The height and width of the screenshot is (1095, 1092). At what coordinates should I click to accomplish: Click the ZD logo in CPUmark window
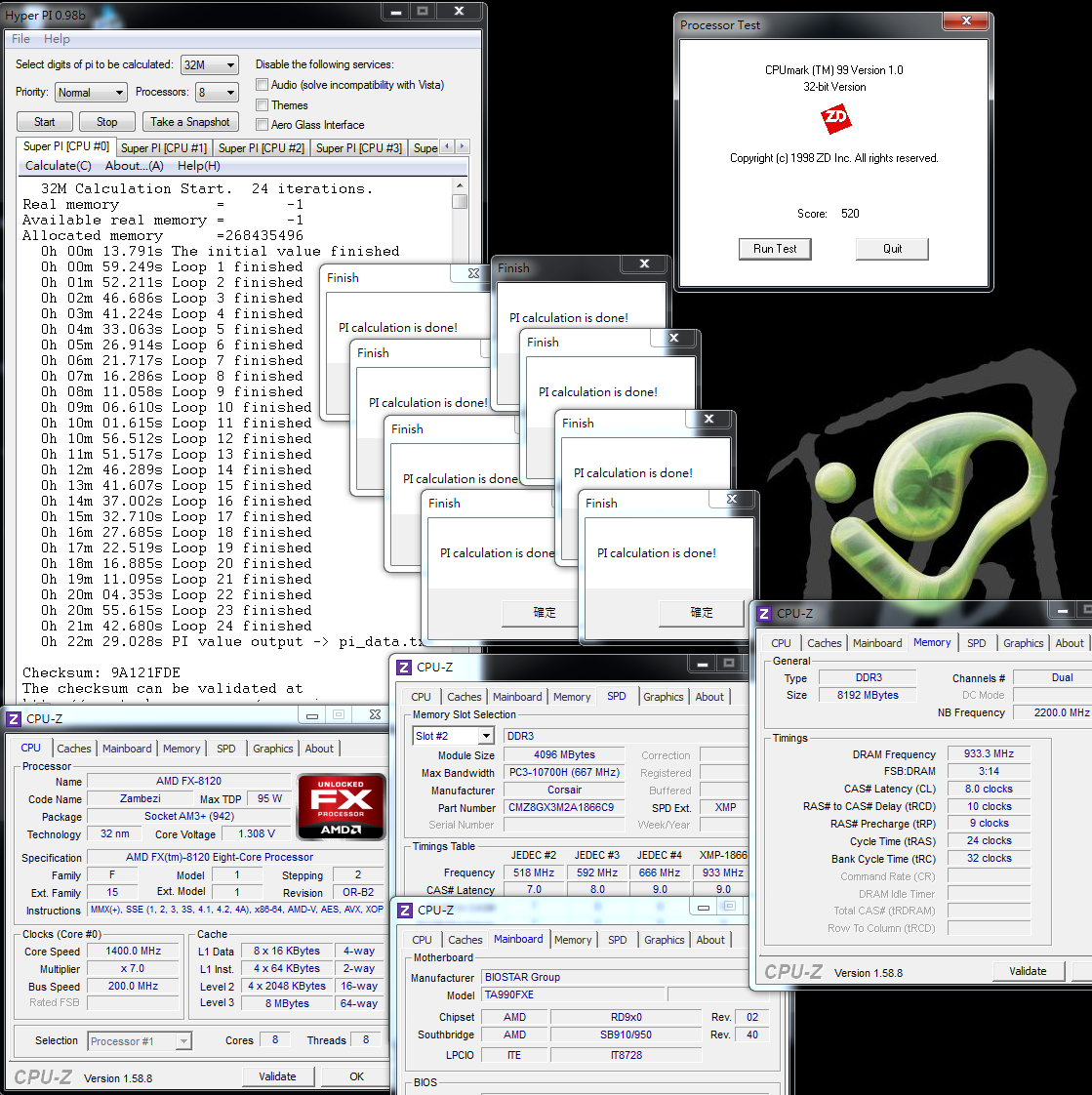pyautogui.click(x=835, y=119)
